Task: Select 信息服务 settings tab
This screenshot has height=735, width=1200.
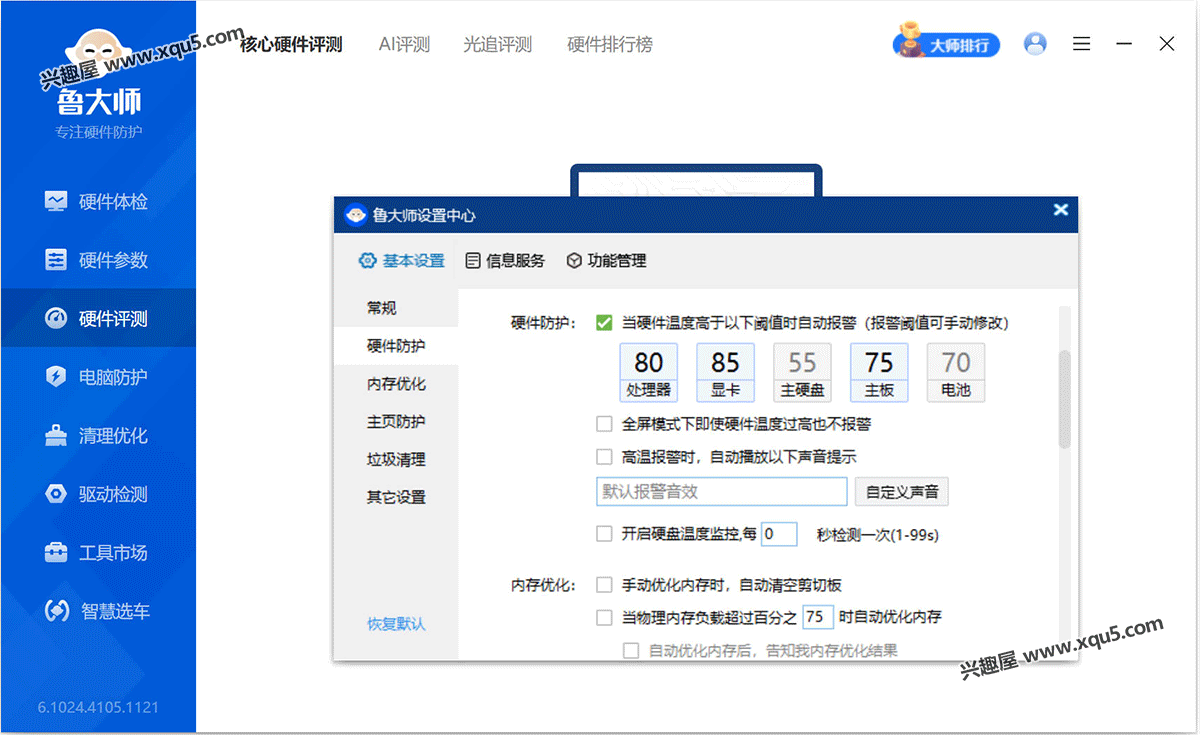Action: pyautogui.click(x=505, y=260)
